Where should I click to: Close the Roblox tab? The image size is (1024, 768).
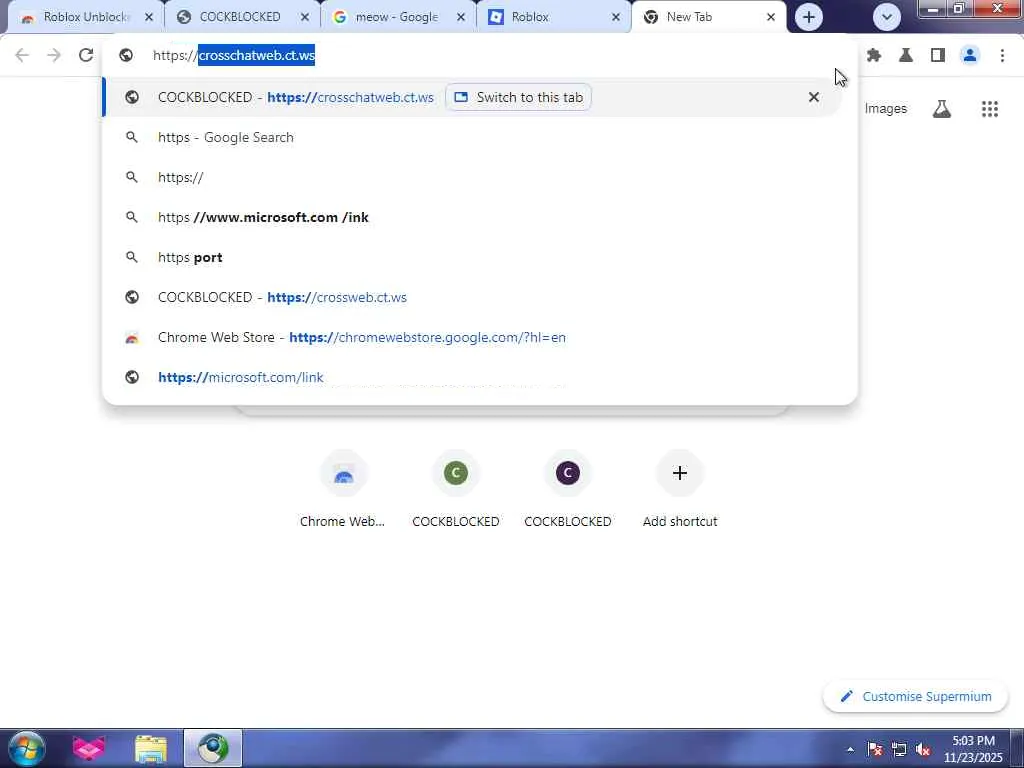pos(616,18)
